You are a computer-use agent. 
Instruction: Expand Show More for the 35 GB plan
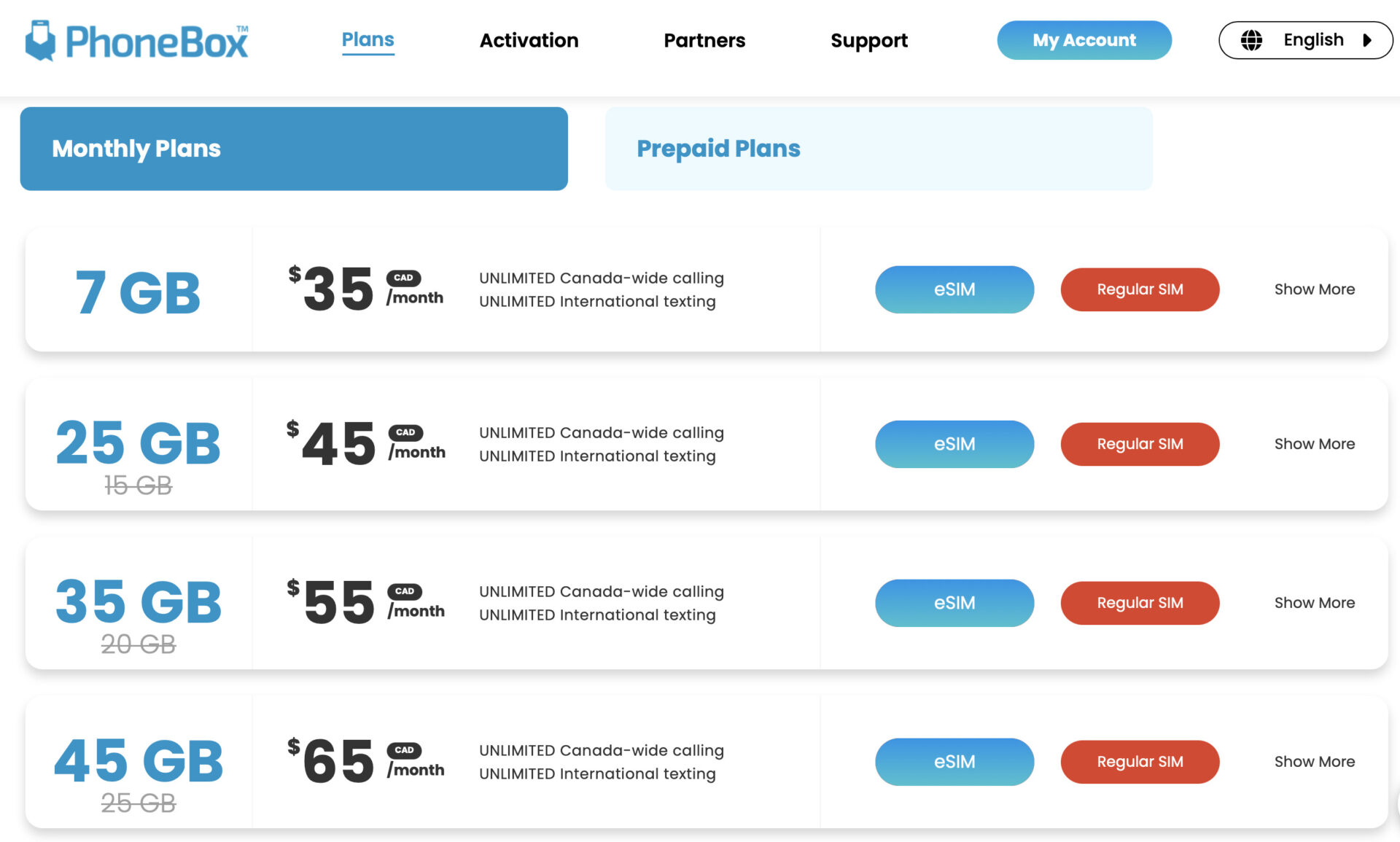[1314, 603]
